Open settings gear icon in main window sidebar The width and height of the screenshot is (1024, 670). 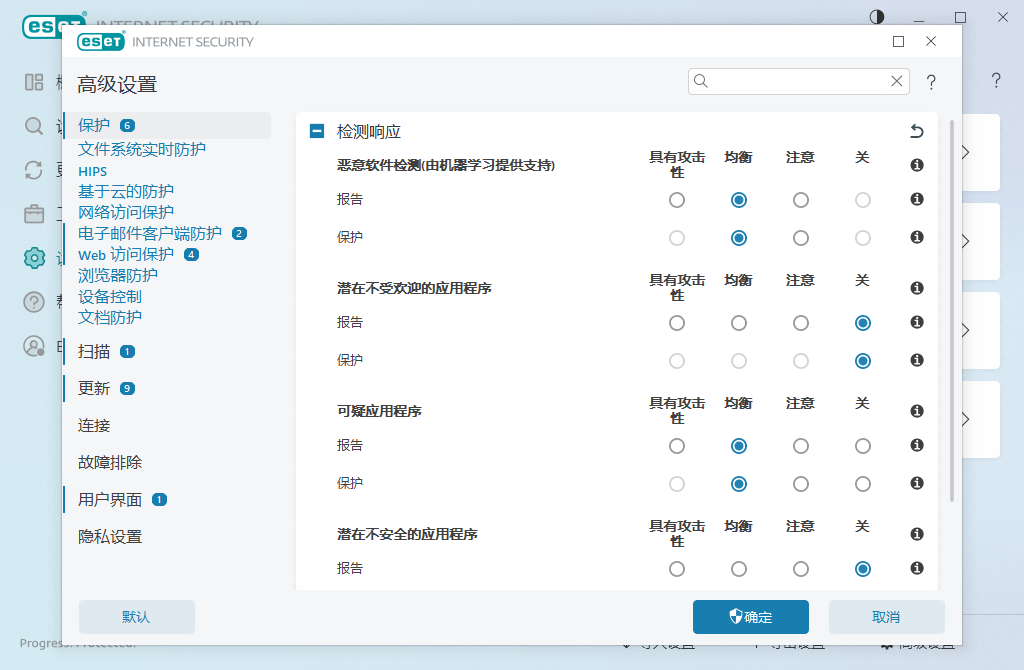(34, 258)
